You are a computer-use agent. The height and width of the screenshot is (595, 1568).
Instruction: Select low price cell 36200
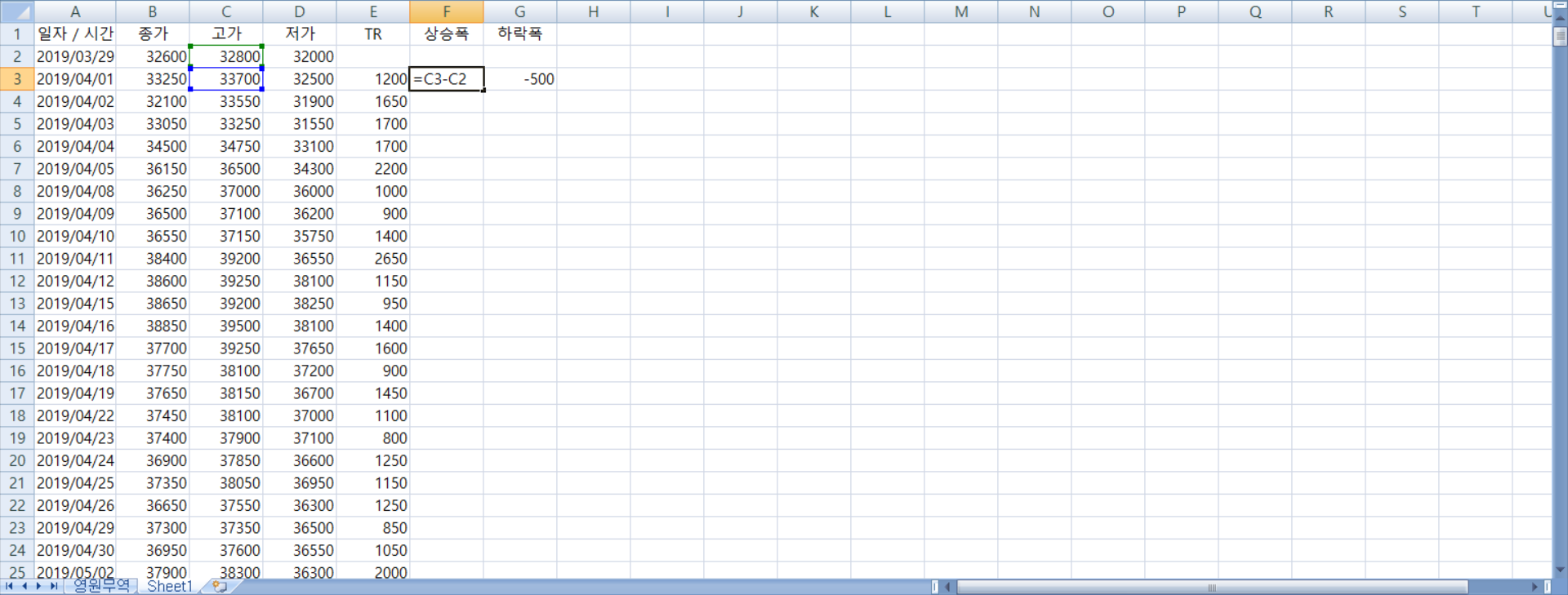300,214
